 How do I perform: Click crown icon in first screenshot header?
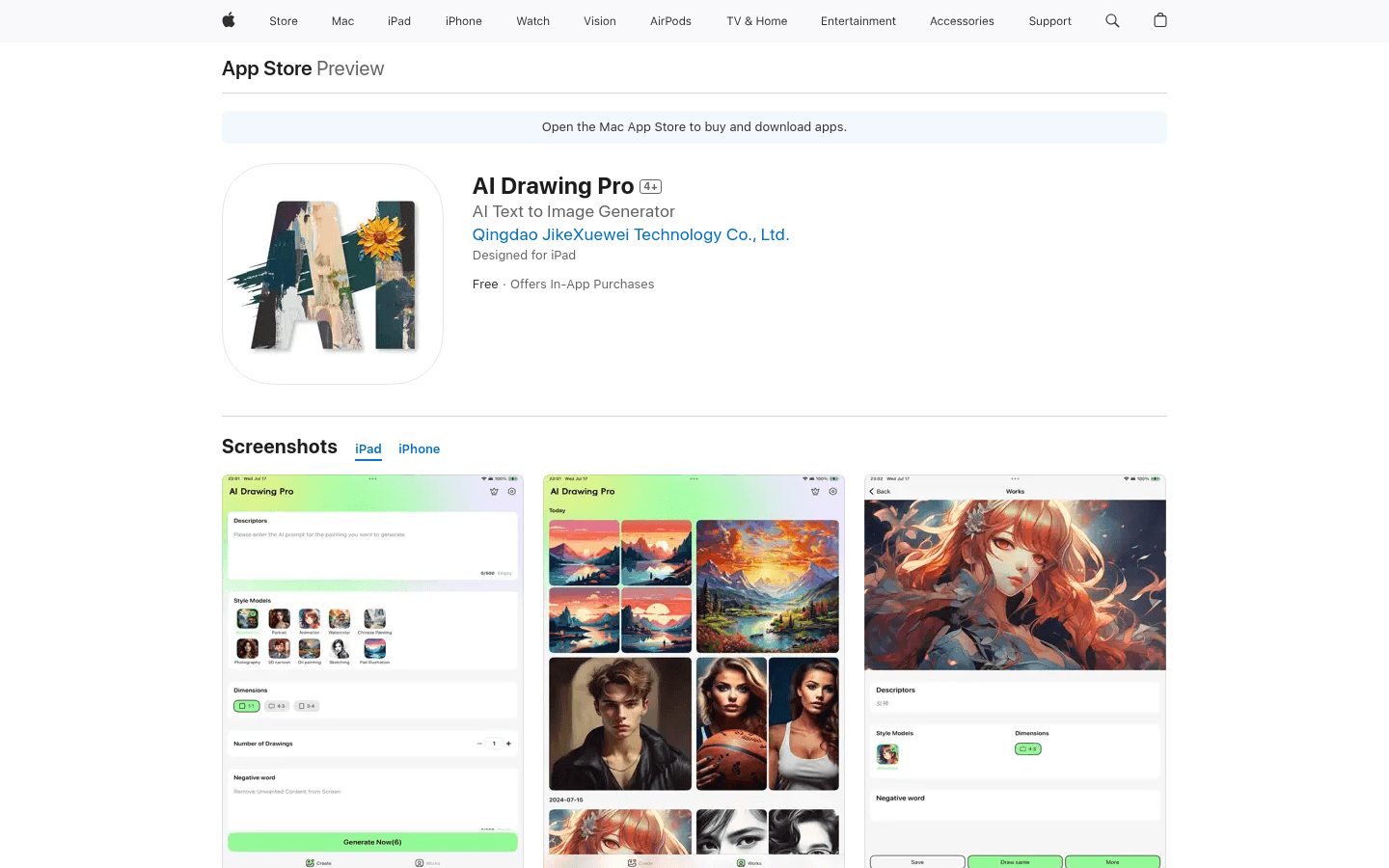point(494,492)
